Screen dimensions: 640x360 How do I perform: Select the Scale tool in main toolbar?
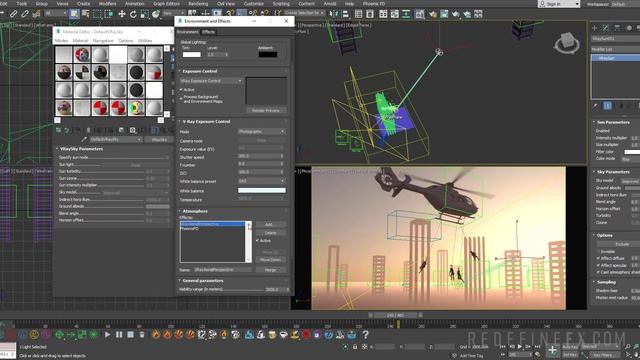click(144, 14)
